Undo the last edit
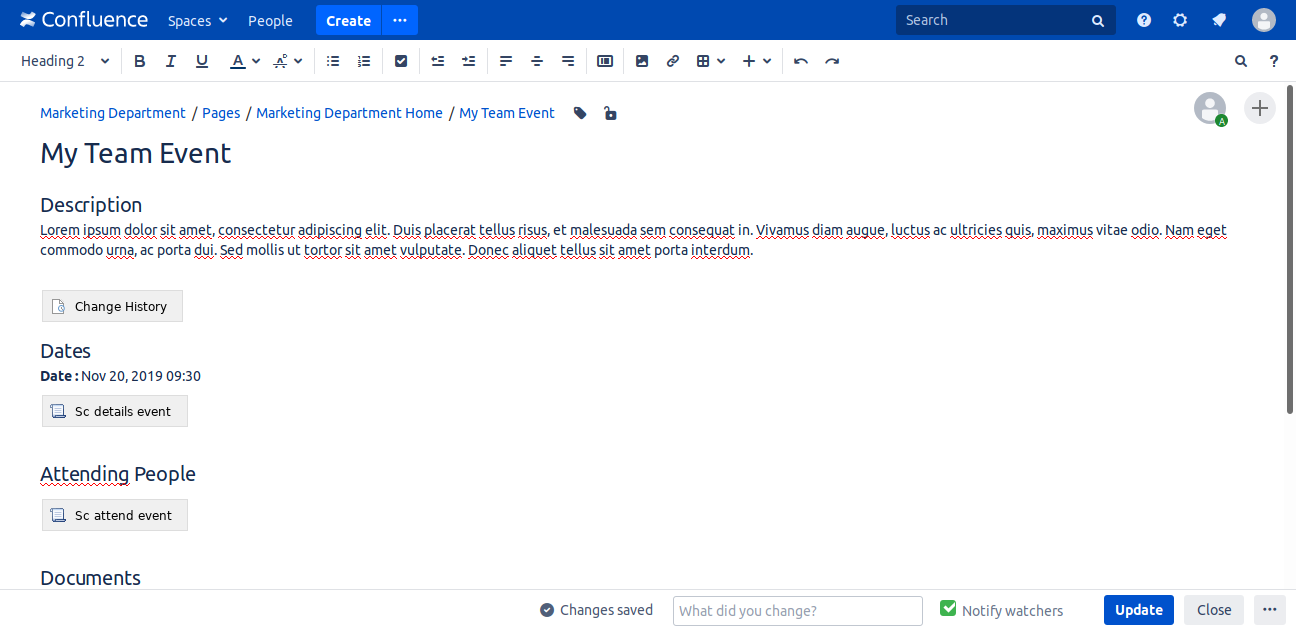Screen dimensions: 1296x630 point(800,61)
